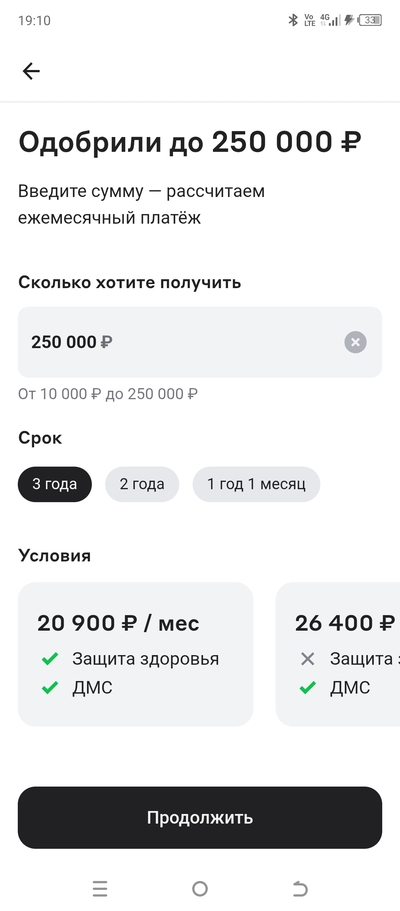Tap the Продолжить button
The width and height of the screenshot is (400, 911).
pos(200,817)
